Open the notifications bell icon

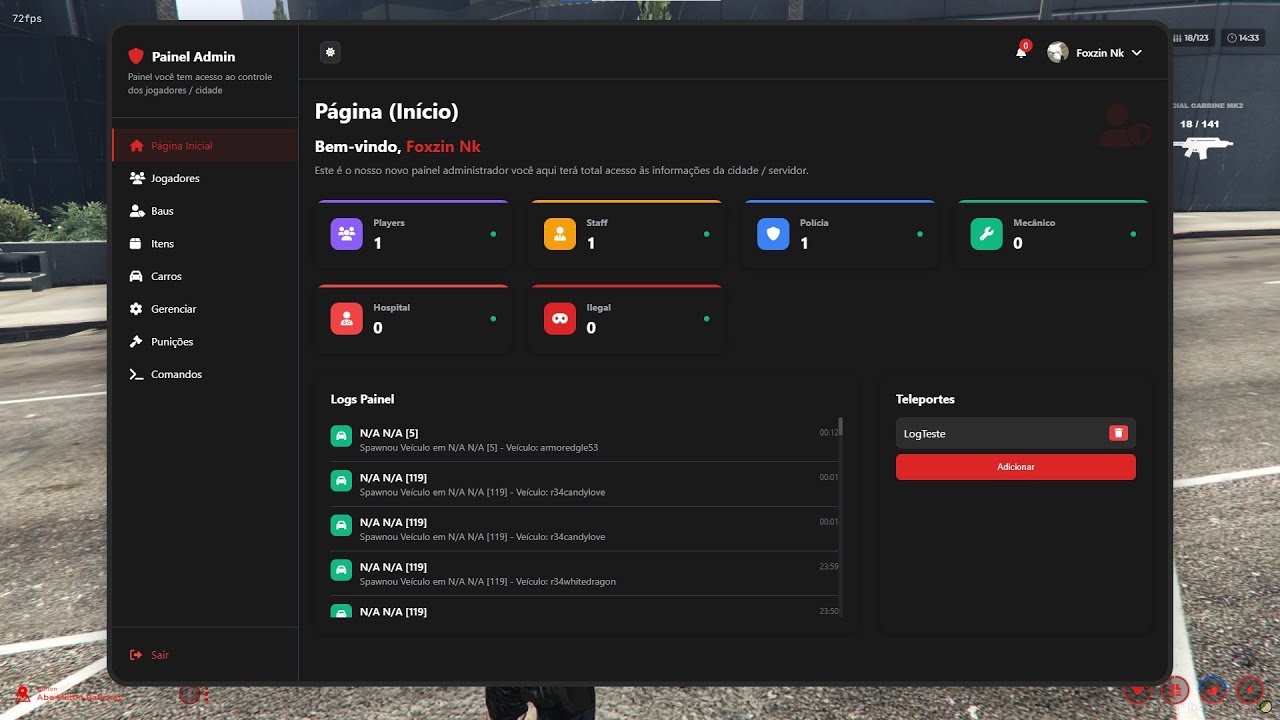[x=1021, y=52]
